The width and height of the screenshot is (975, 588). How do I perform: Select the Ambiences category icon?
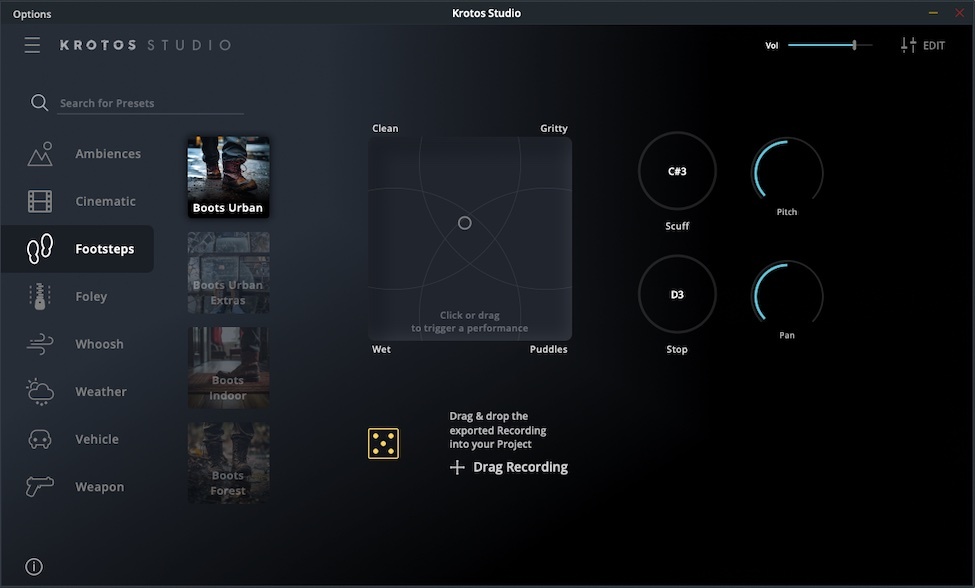(39, 153)
